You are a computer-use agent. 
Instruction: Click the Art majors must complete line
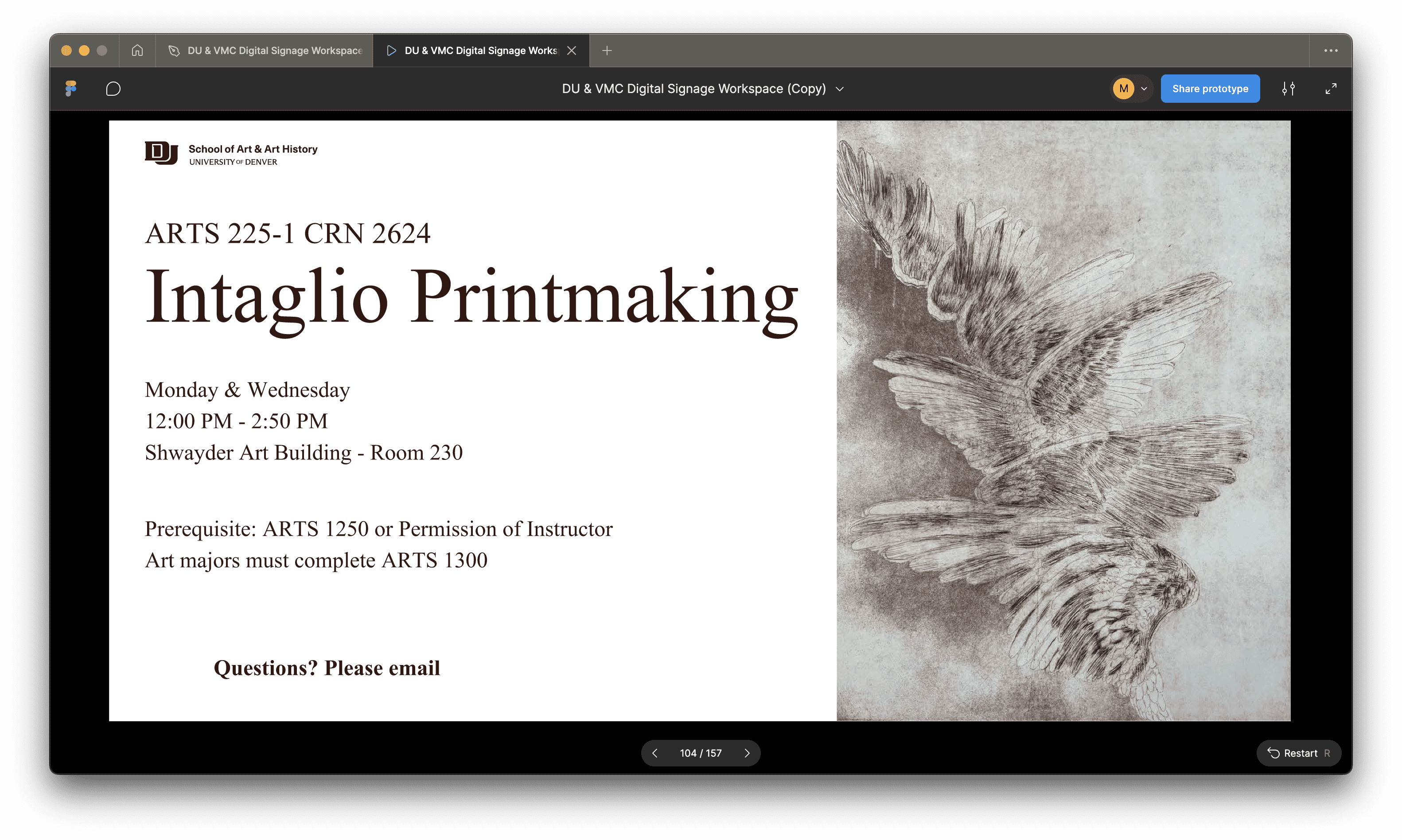tap(316, 560)
